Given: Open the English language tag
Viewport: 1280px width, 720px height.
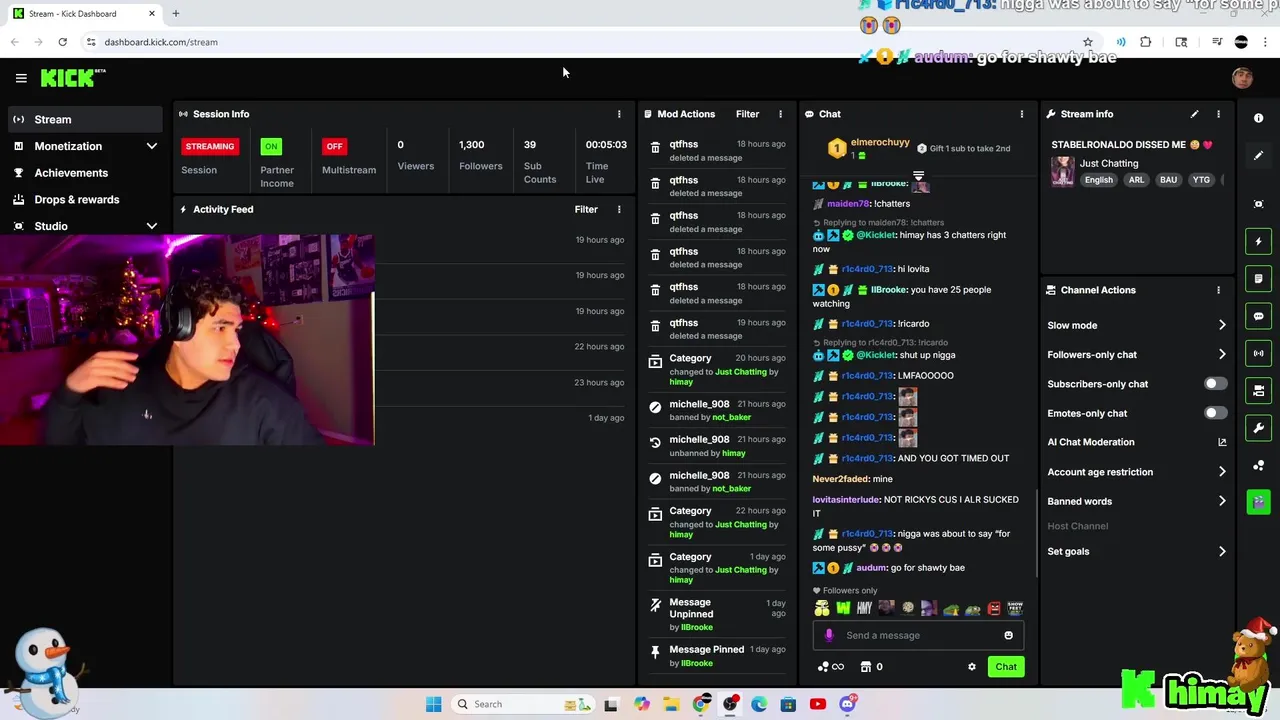Looking at the screenshot, I should pos(1098,180).
